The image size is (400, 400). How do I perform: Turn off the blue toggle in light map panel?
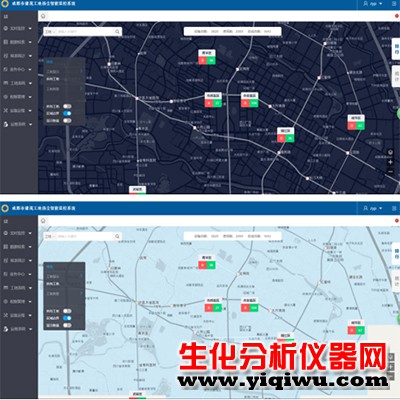(x=67, y=318)
